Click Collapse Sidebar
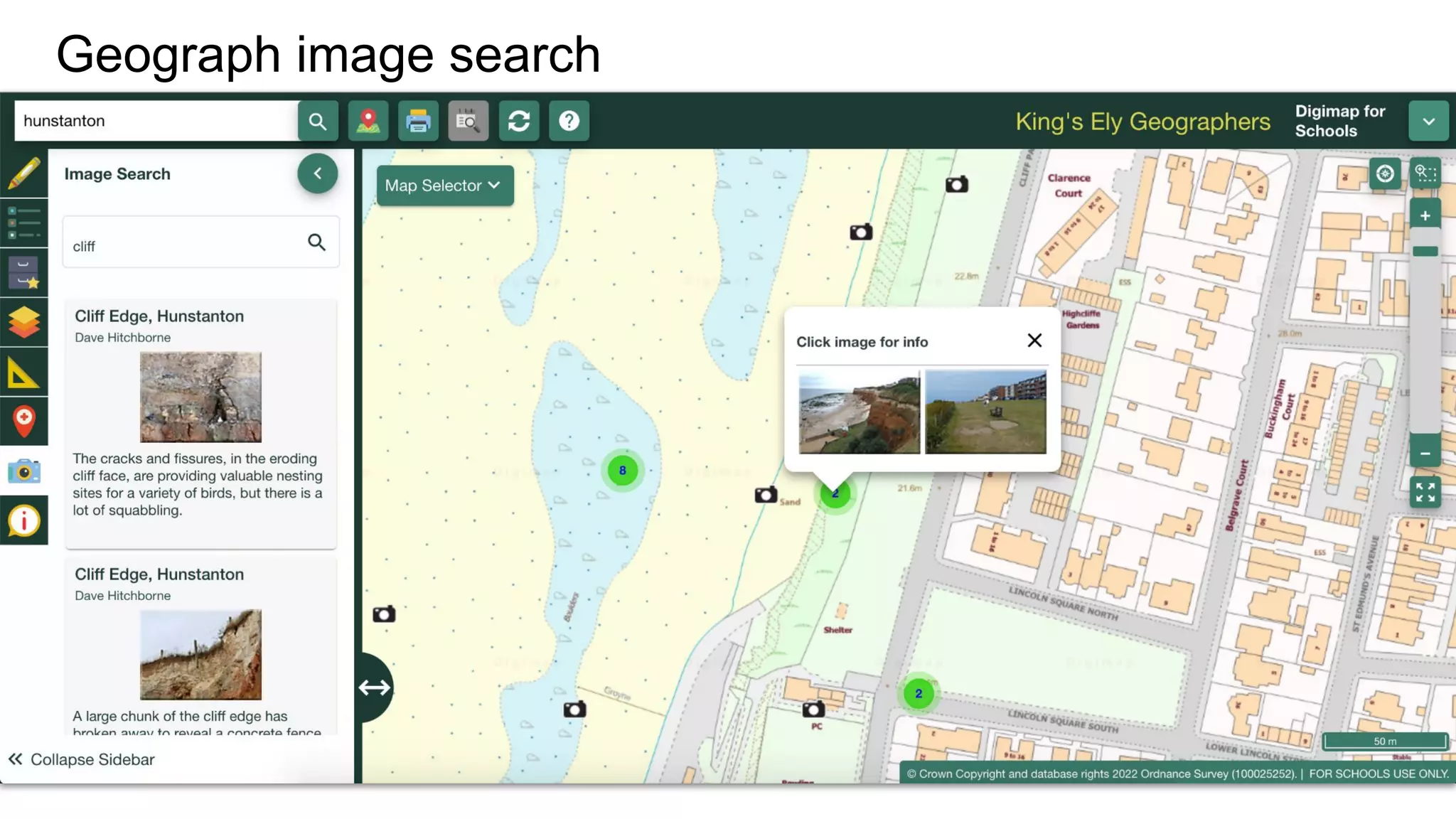 point(82,759)
